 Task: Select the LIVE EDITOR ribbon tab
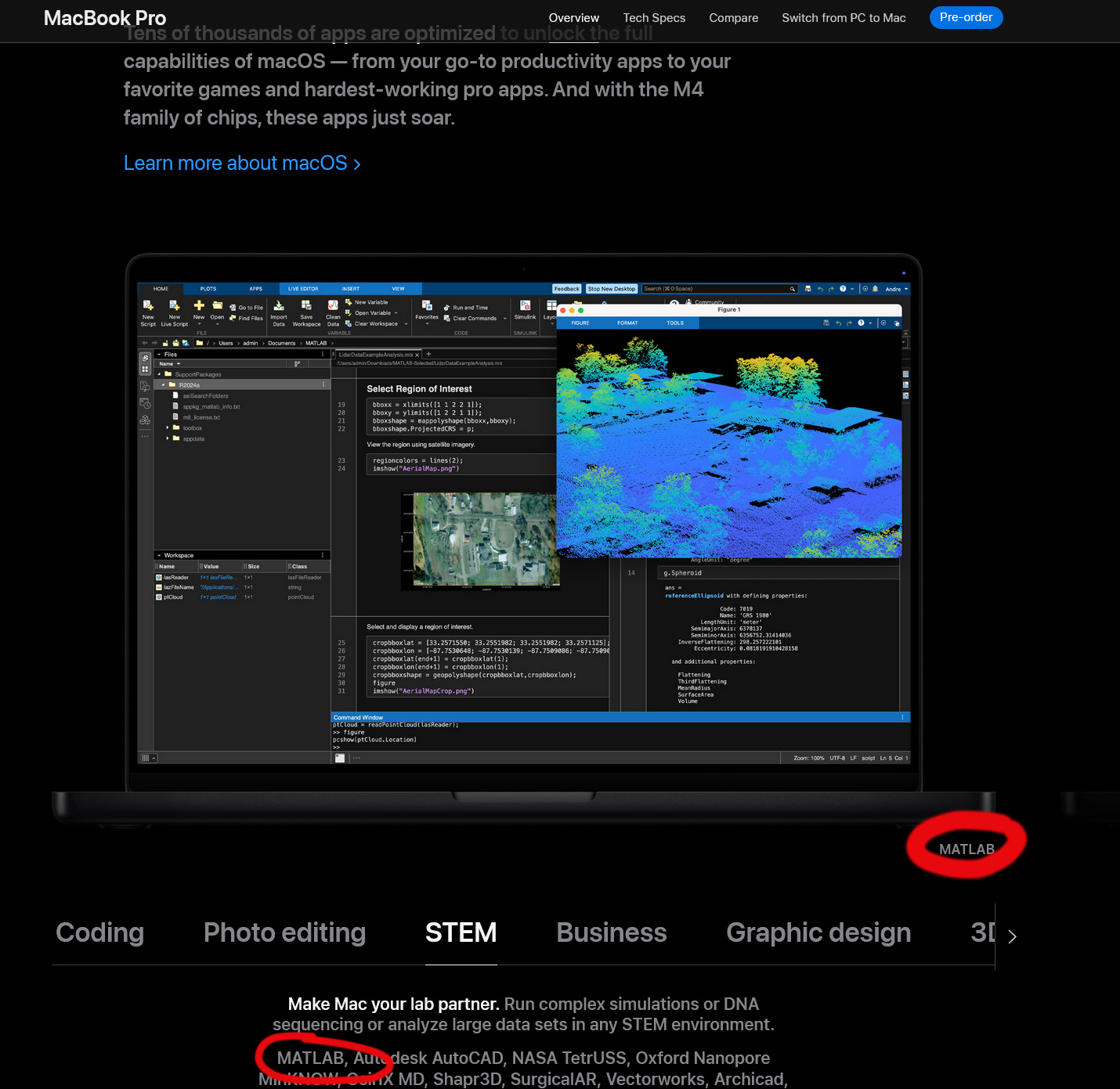303,289
